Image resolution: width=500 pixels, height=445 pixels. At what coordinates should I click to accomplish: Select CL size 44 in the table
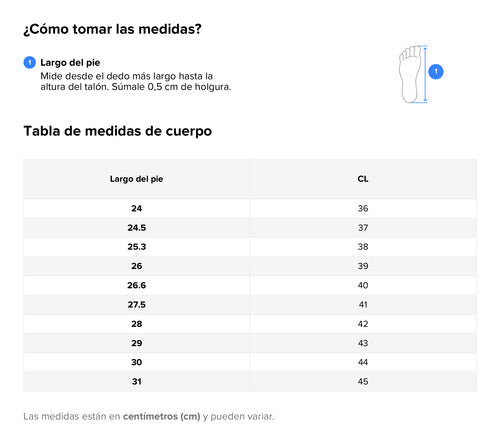tap(363, 362)
